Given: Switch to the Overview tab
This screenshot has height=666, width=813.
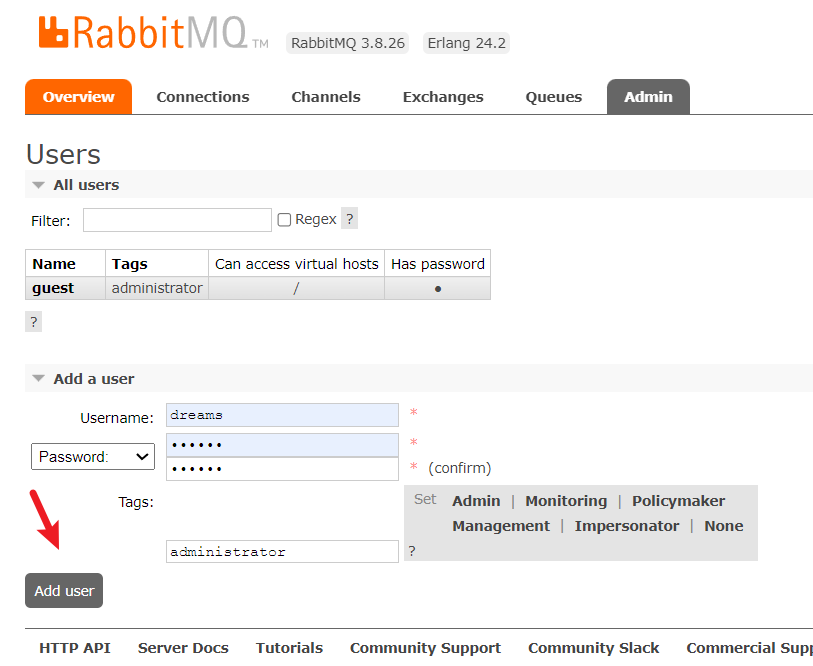Looking at the screenshot, I should [x=78, y=97].
